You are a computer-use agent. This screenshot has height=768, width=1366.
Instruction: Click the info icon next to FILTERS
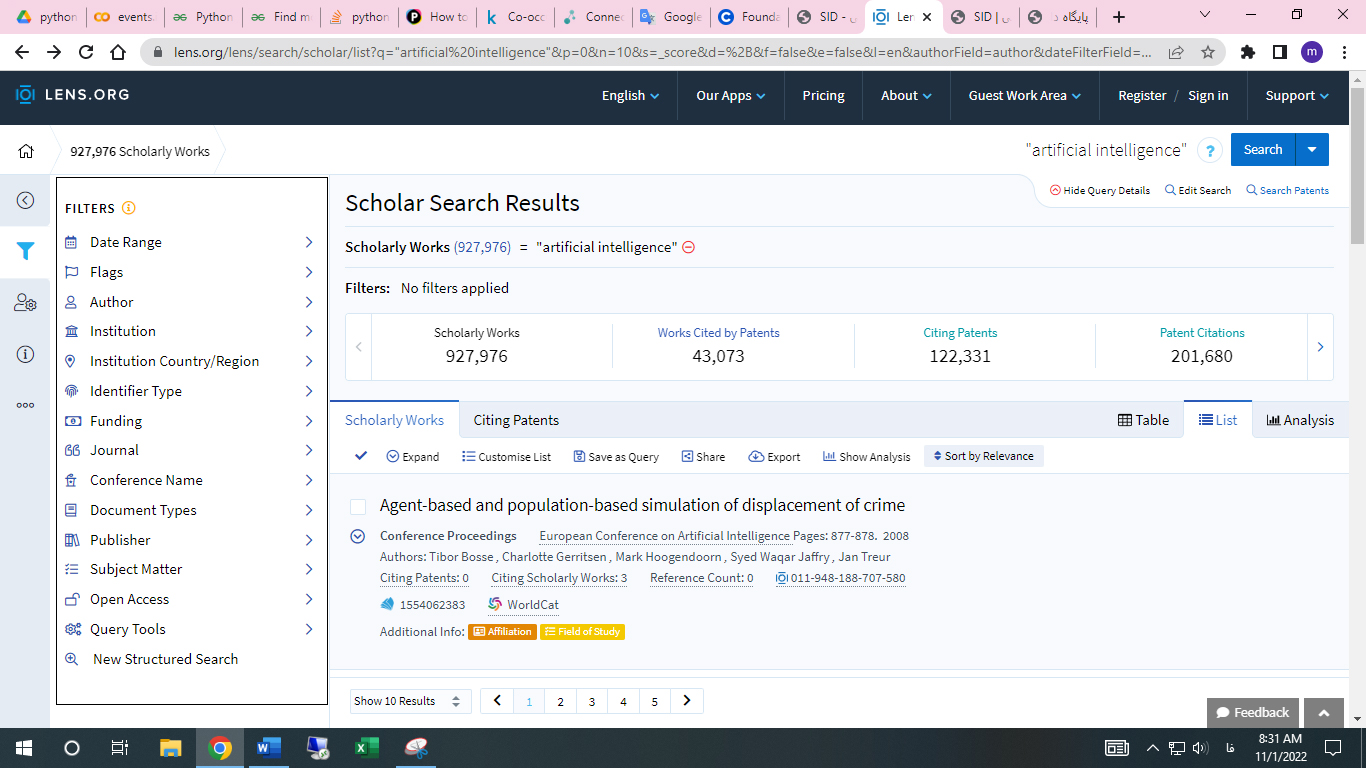pyautogui.click(x=128, y=208)
